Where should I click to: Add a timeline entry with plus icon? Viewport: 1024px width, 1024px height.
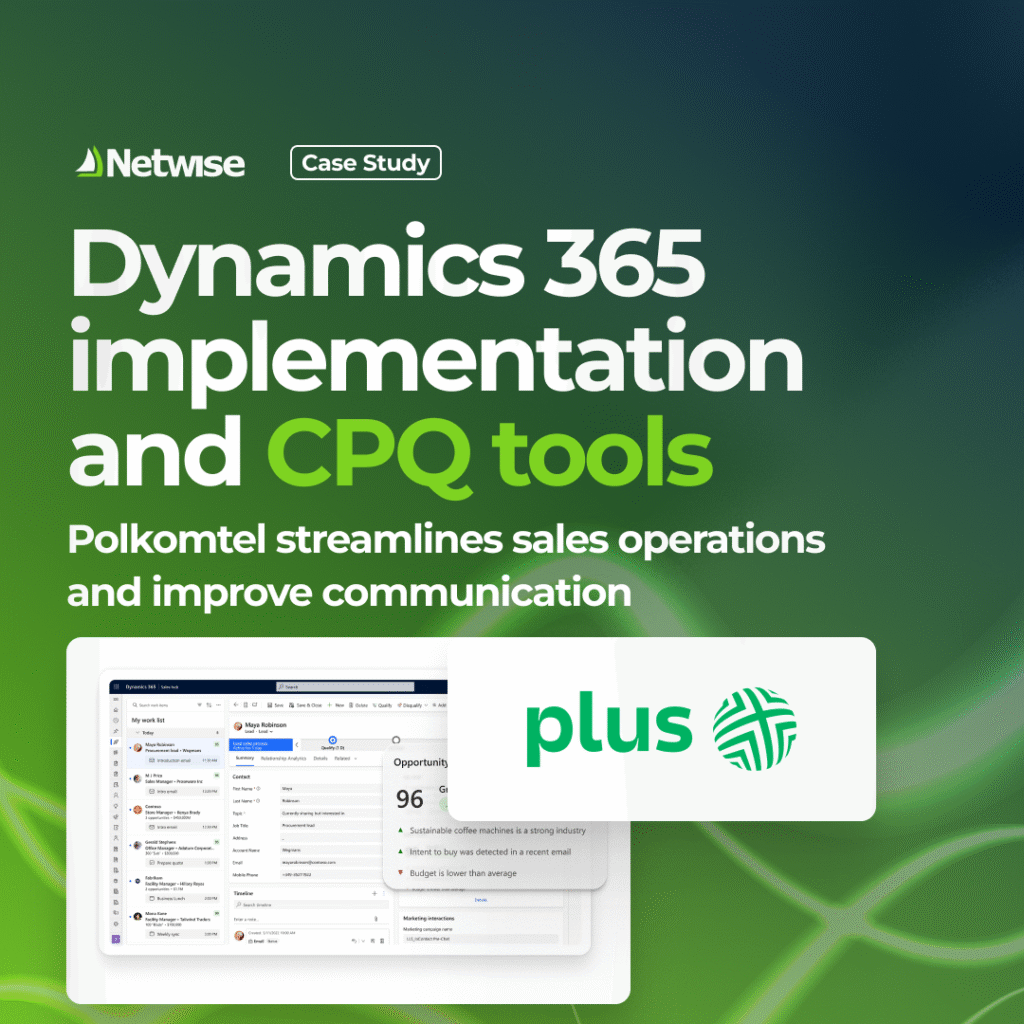[x=374, y=892]
